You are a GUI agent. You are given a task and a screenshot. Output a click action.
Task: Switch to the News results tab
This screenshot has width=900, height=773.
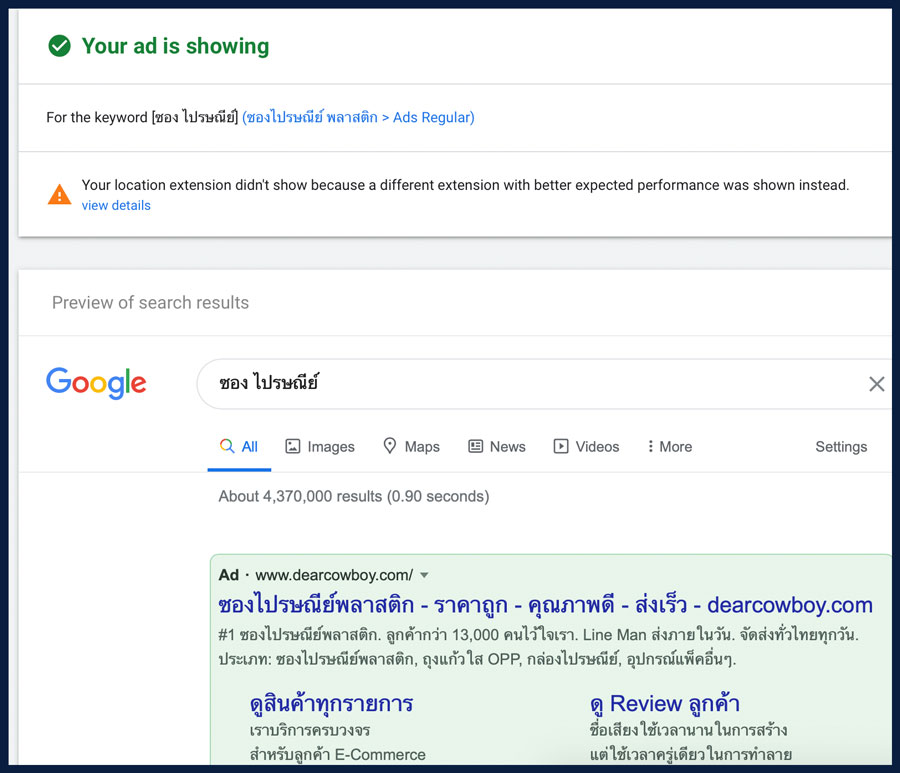(x=497, y=446)
